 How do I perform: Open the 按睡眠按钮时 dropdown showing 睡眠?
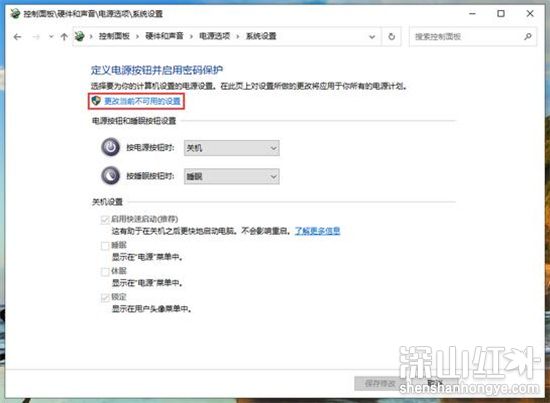pos(232,176)
